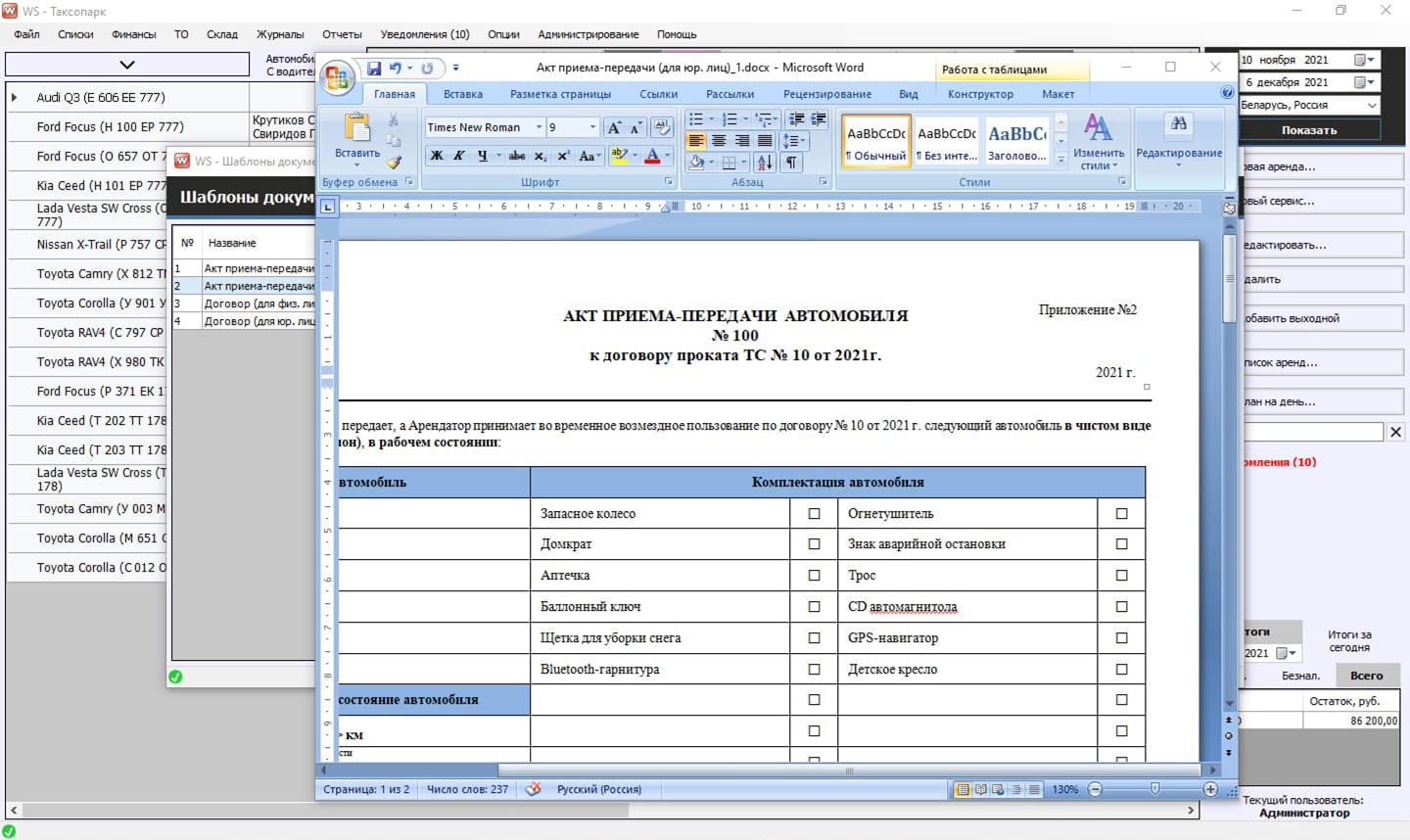Open the Times New Roman font dropdown
The width and height of the screenshot is (1410, 840).
point(539,127)
